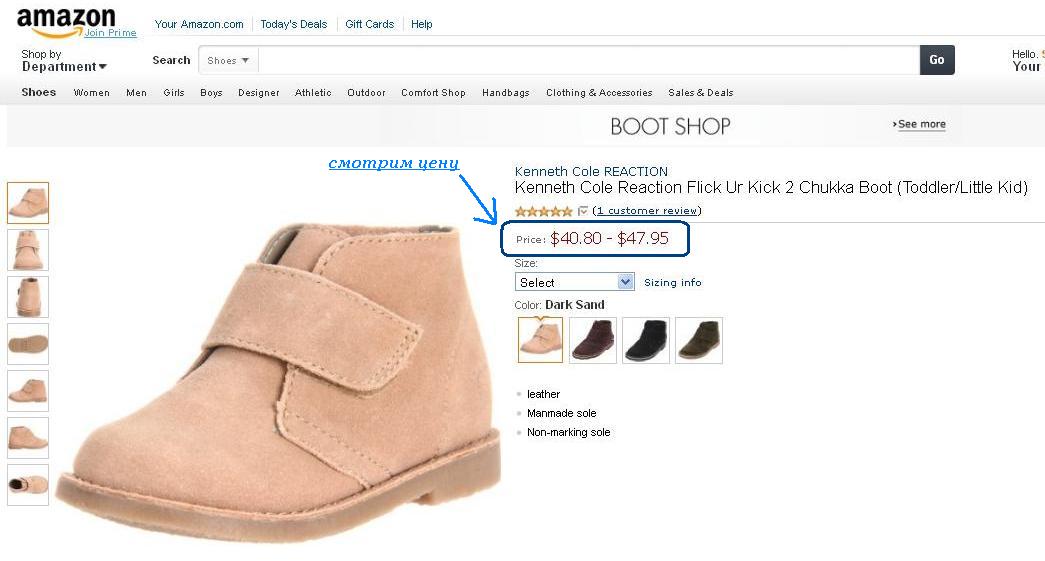The height and width of the screenshot is (561, 1045).
Task: View the sole-bottom thumbnail image
Action: click(x=28, y=344)
